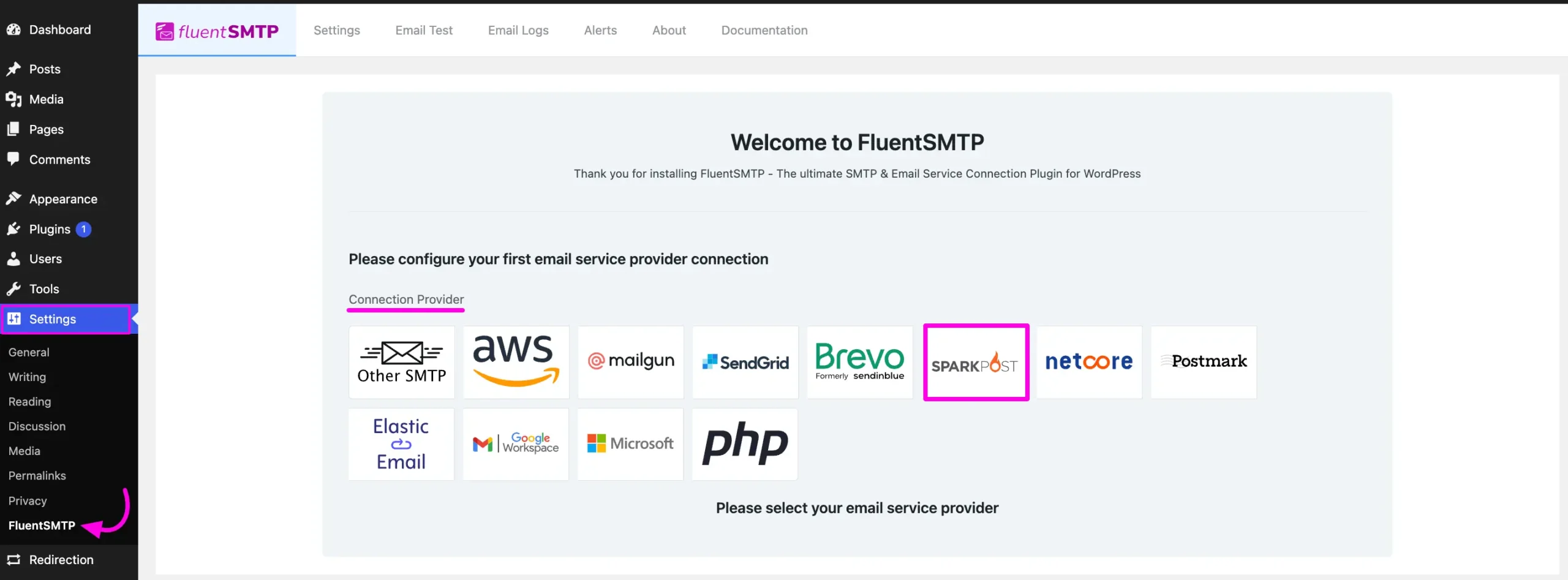Go to Privacy settings submenu
Image resolution: width=1568 pixels, height=580 pixels.
click(x=28, y=500)
